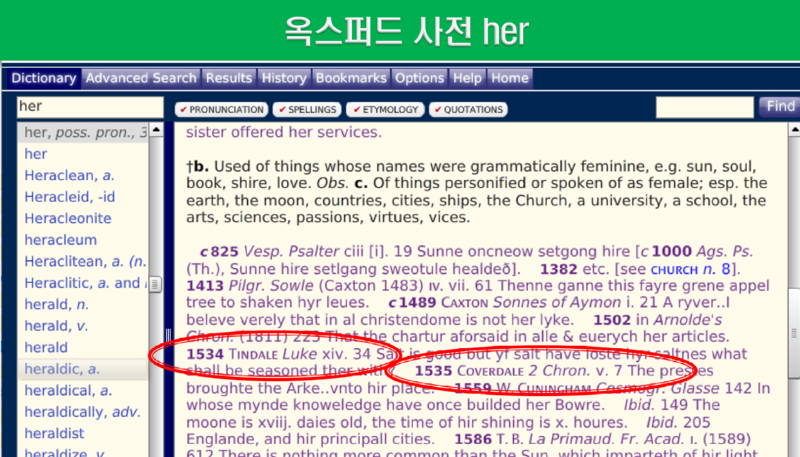Toggle the SPELLINGS display option

point(308,110)
